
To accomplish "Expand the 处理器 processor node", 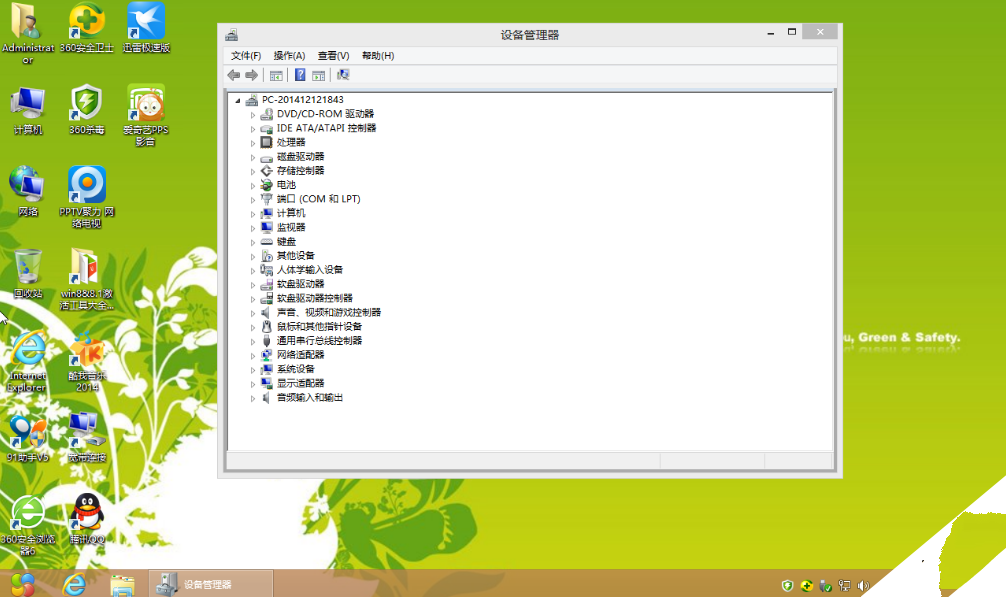I will point(253,143).
